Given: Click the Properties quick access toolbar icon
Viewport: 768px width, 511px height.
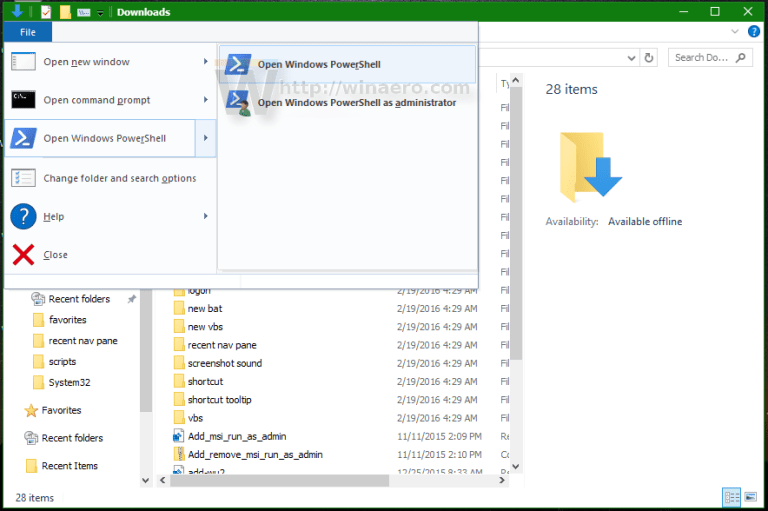Looking at the screenshot, I should pos(46,12).
